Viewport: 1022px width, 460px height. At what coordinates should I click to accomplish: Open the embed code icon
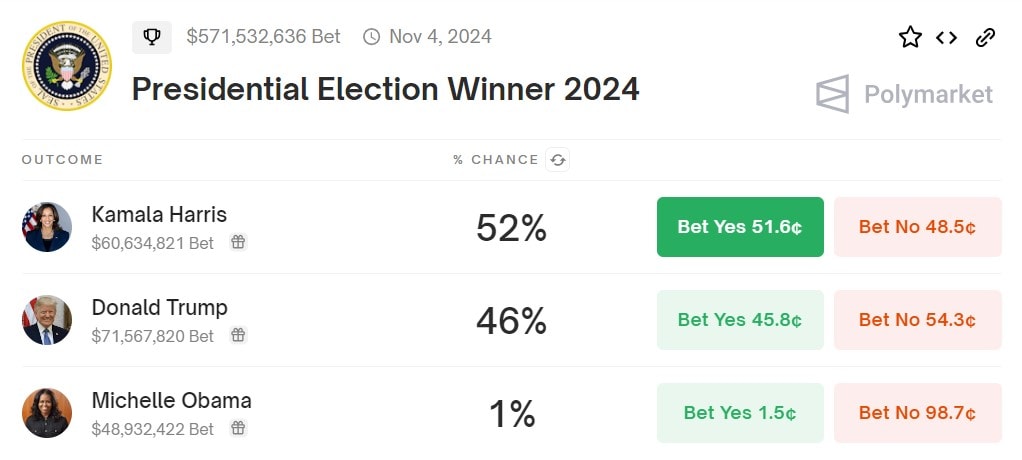click(x=946, y=38)
